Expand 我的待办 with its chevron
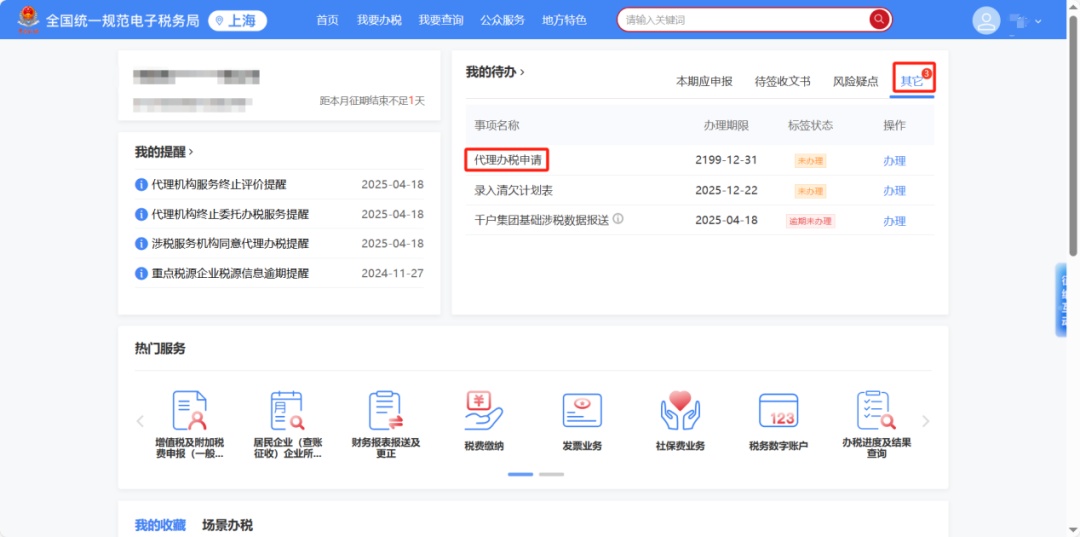Image resolution: width=1080 pixels, height=537 pixels. click(x=521, y=72)
